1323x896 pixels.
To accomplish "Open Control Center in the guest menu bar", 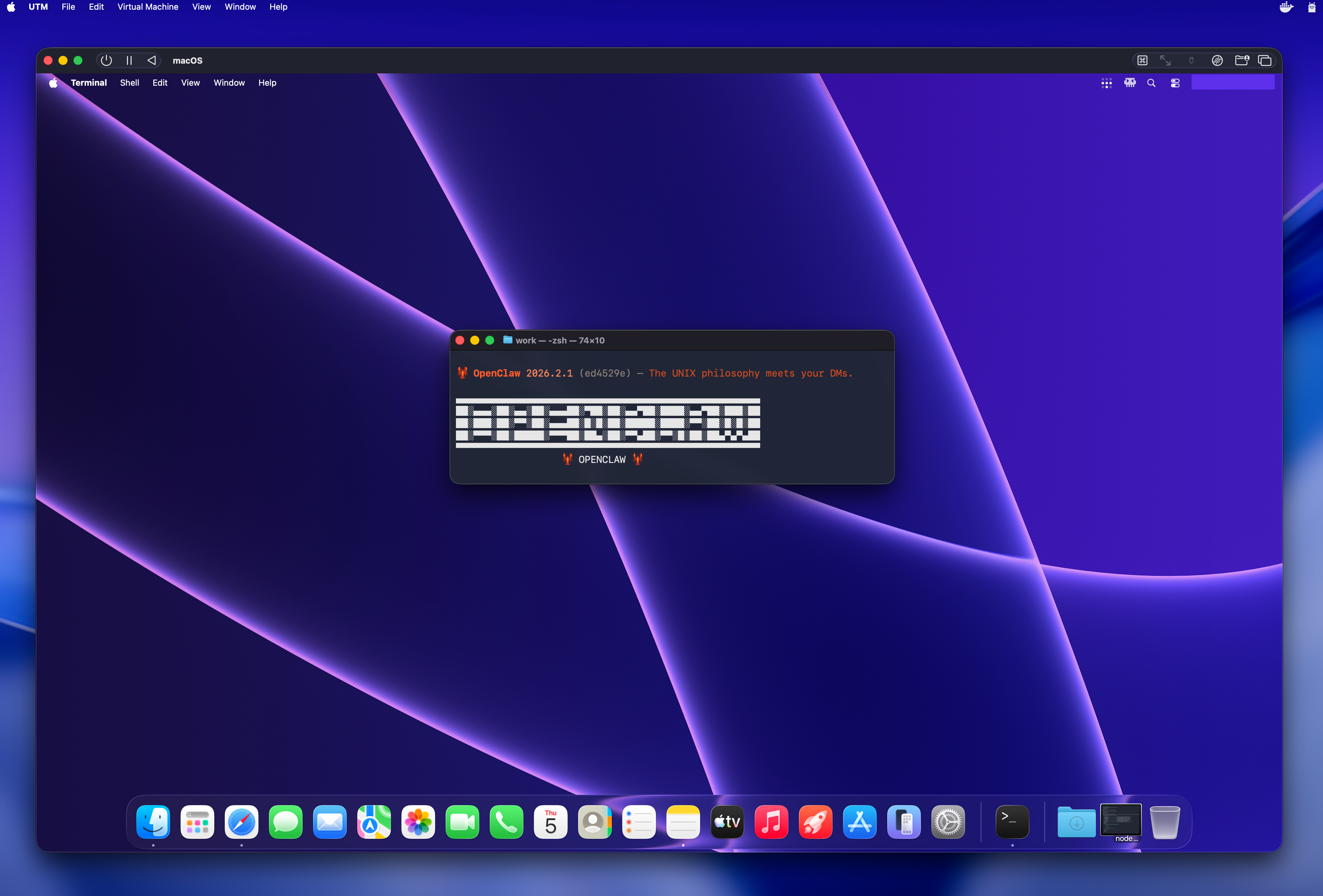I will coord(1175,83).
